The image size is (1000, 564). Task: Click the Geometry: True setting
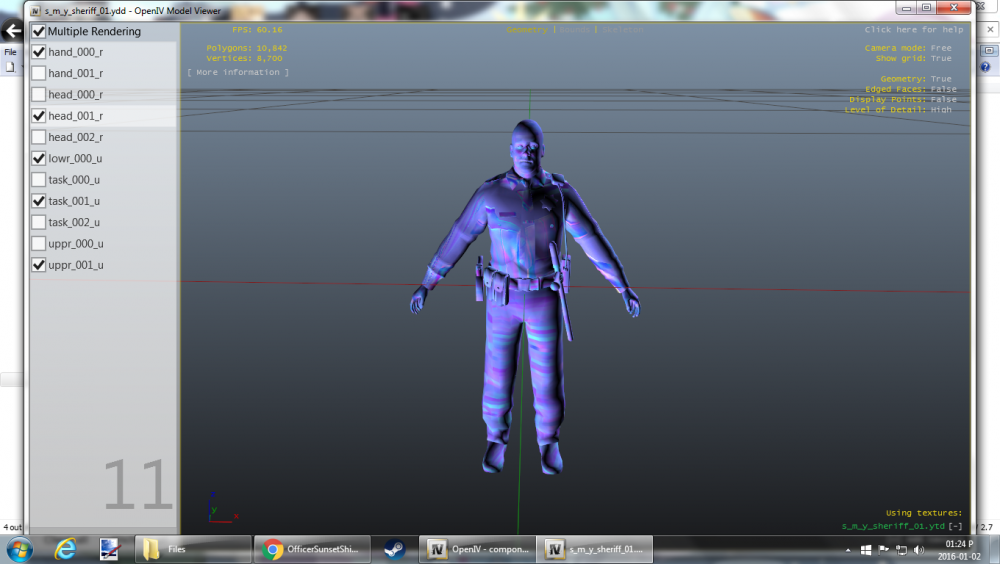(x=916, y=79)
